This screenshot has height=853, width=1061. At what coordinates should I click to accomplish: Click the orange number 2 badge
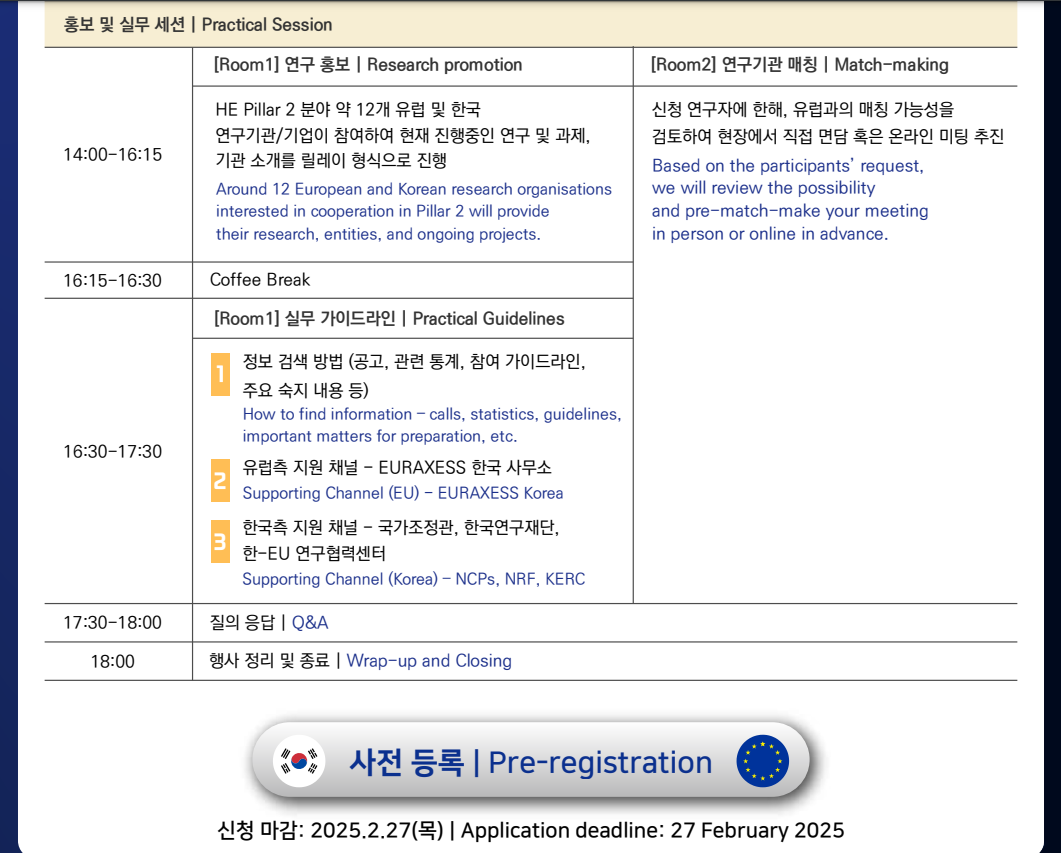coord(220,480)
